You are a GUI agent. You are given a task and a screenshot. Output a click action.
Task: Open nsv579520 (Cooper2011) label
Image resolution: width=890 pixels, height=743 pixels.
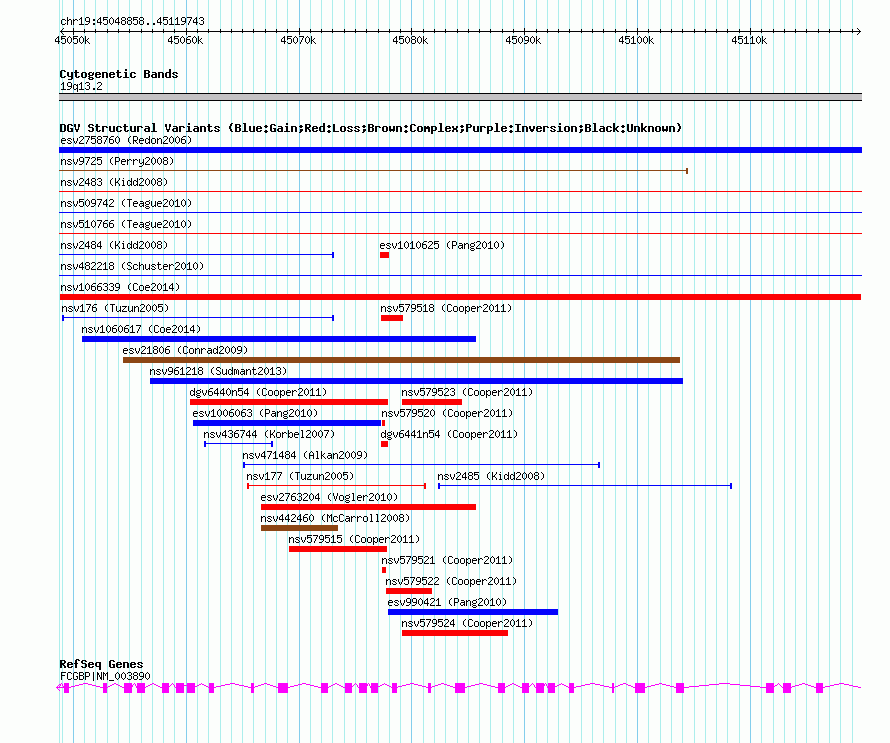[x=447, y=413]
